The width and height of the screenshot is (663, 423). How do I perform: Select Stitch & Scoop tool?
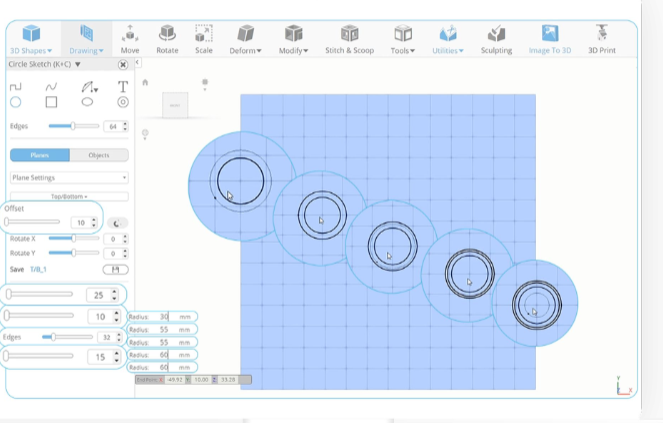[x=349, y=40]
